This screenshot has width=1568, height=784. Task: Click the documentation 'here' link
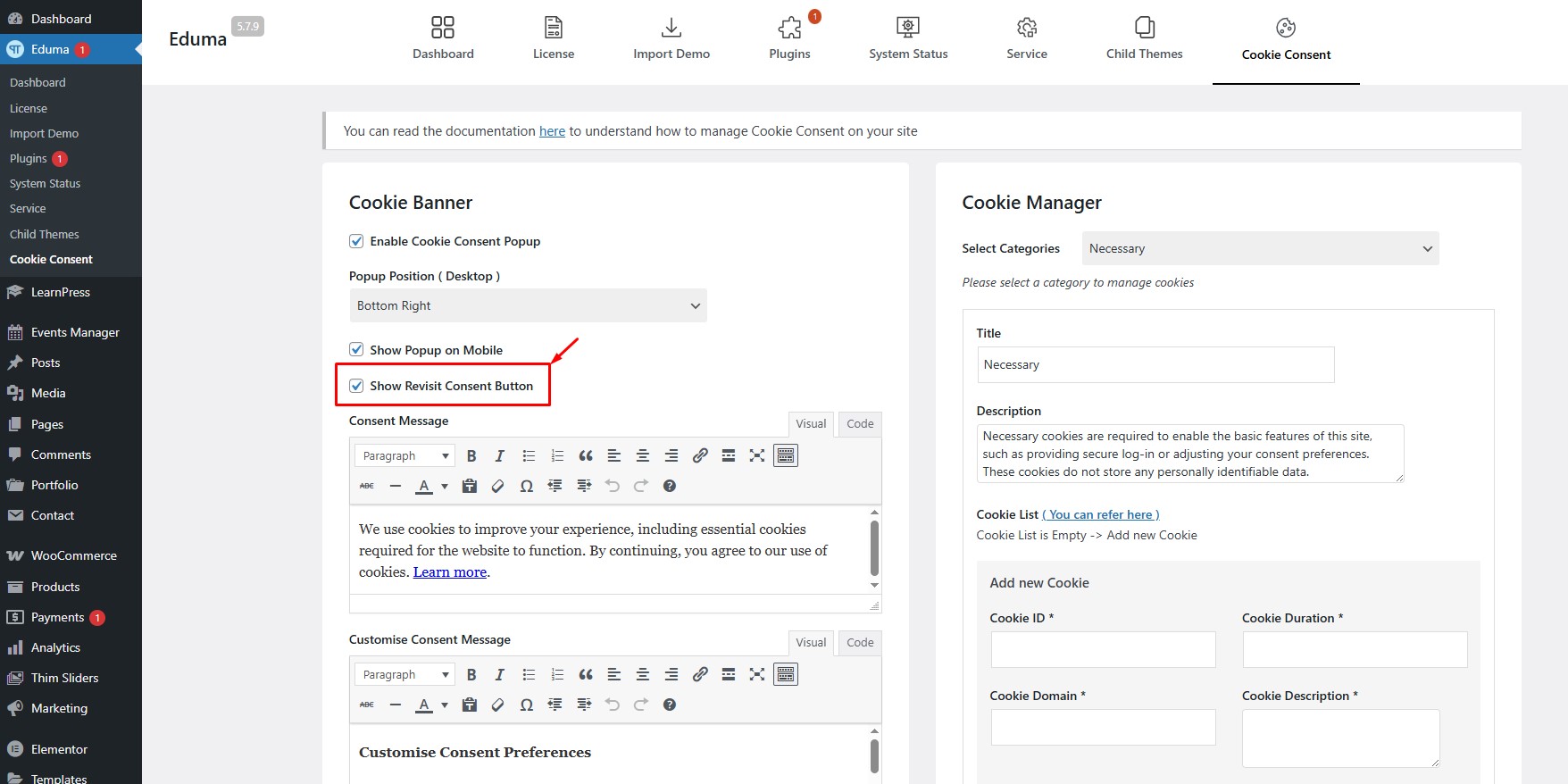[552, 131]
